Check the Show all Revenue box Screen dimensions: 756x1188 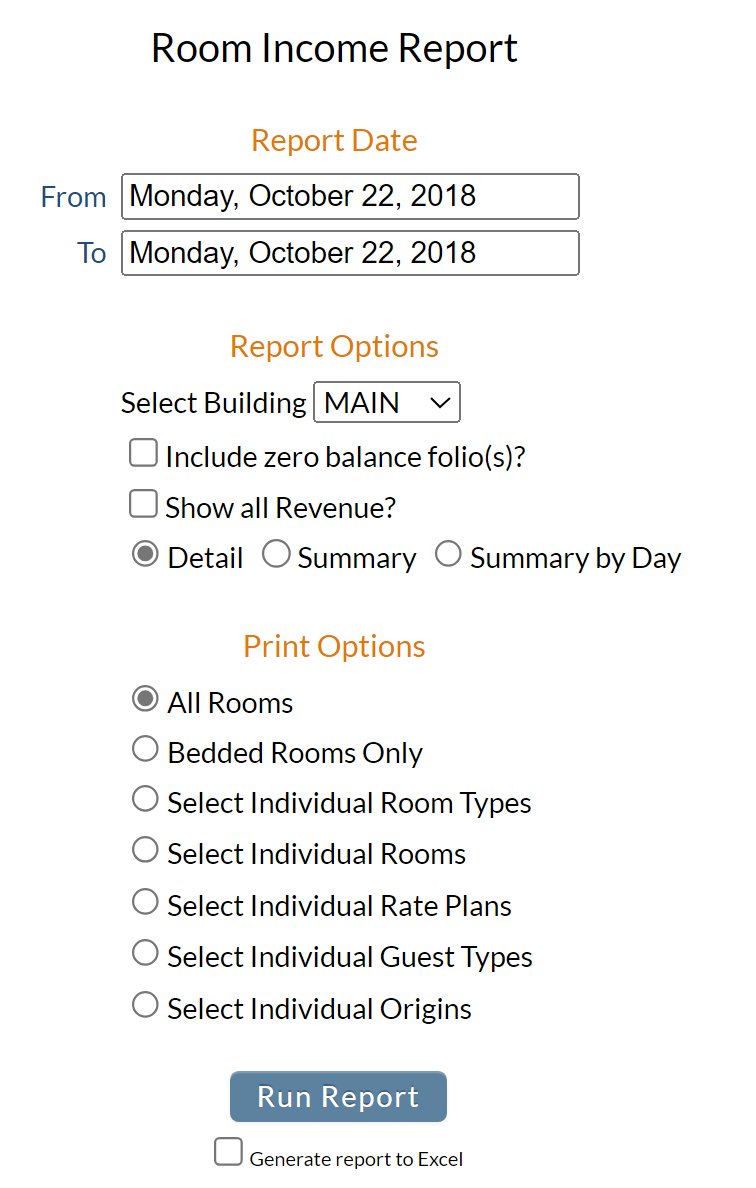[x=143, y=504]
